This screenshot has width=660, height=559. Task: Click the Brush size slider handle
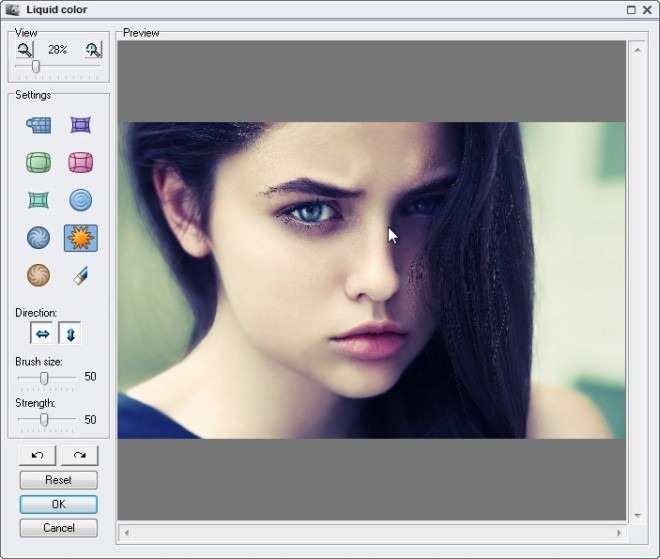click(x=44, y=378)
